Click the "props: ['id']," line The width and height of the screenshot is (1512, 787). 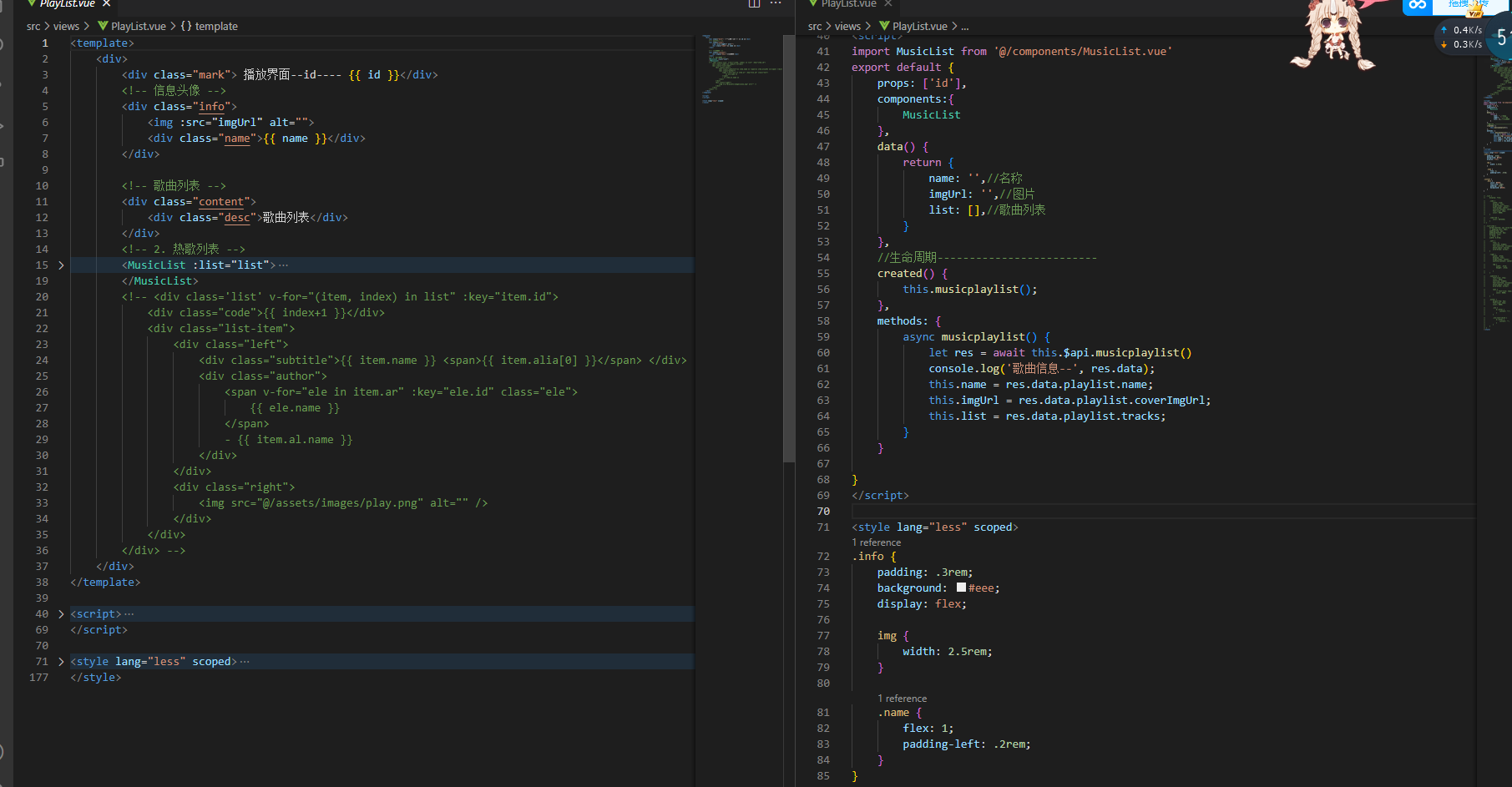(922, 83)
